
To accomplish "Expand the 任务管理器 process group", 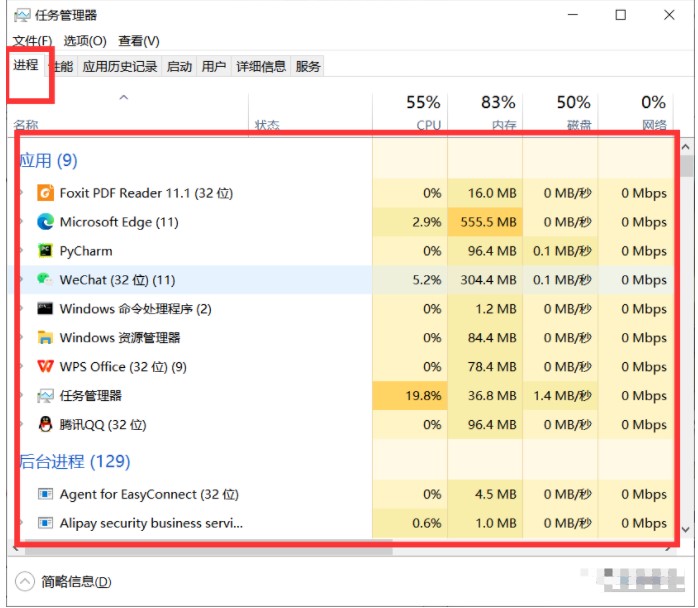I will [21, 395].
